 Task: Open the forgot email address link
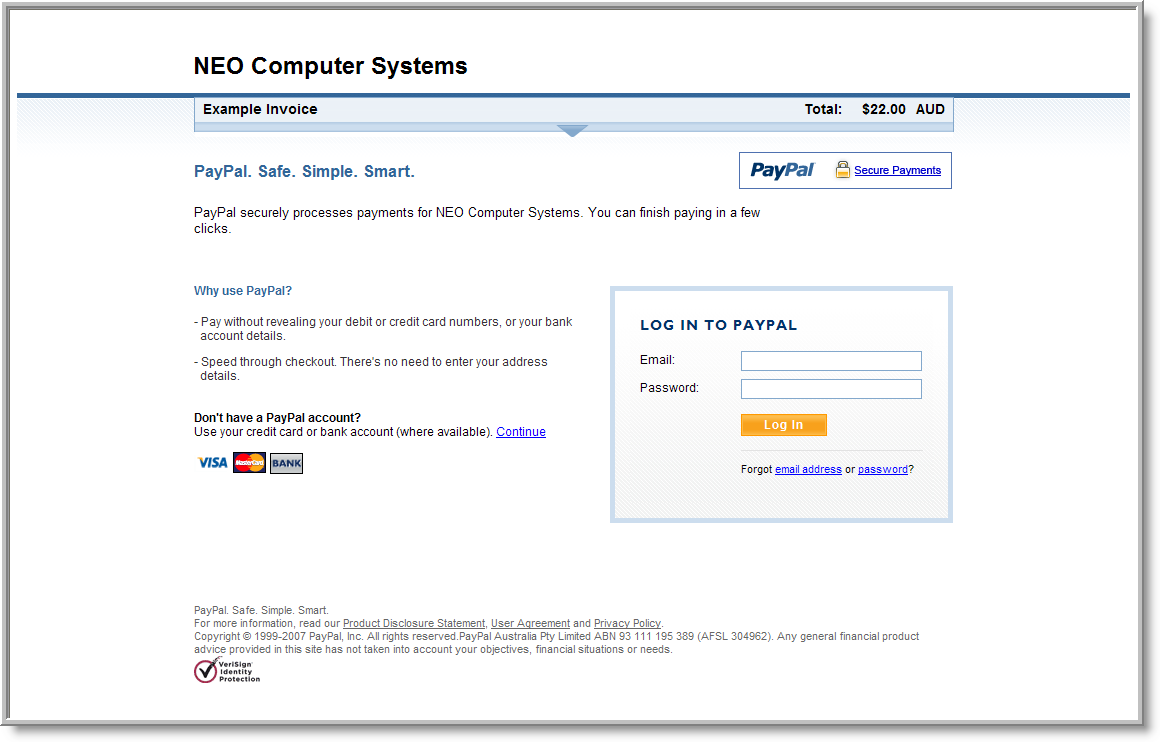click(x=808, y=469)
